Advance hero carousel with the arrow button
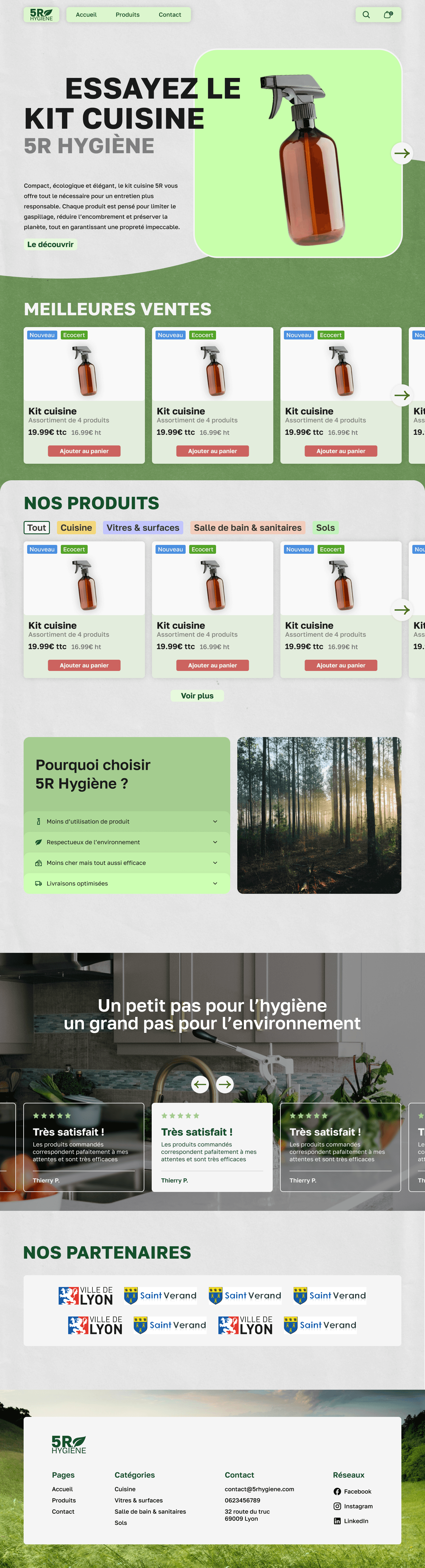Viewport: 425px width, 1568px height. click(402, 153)
